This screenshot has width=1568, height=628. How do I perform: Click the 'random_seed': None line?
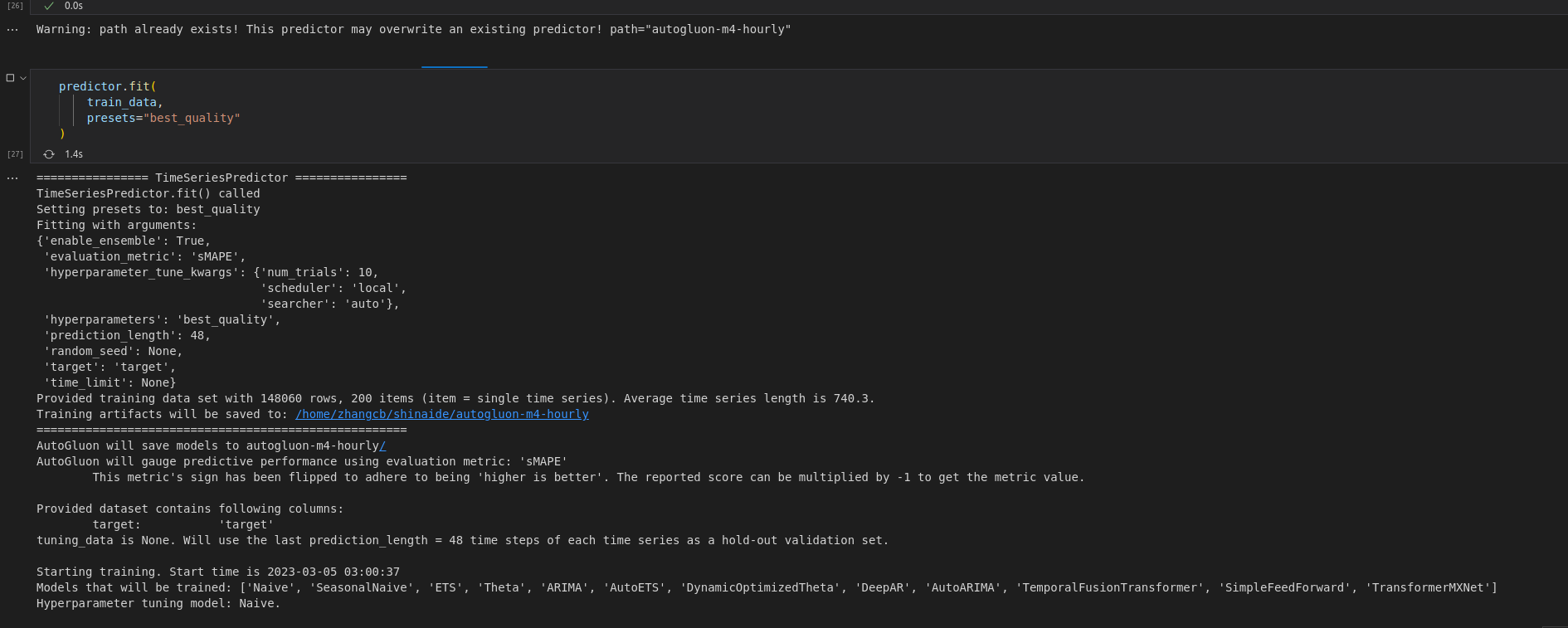tap(114, 351)
